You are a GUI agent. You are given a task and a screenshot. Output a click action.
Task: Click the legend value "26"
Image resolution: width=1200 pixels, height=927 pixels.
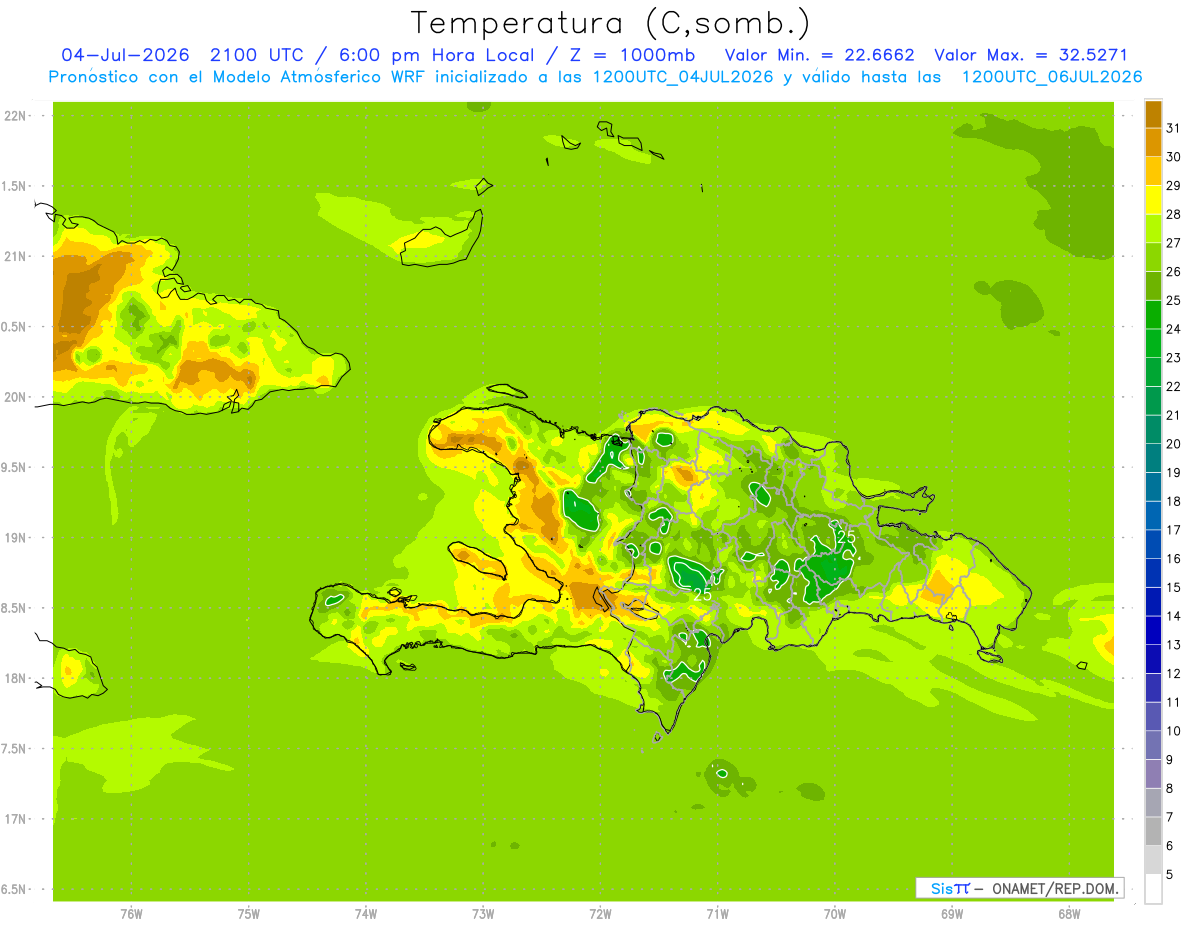click(1173, 272)
